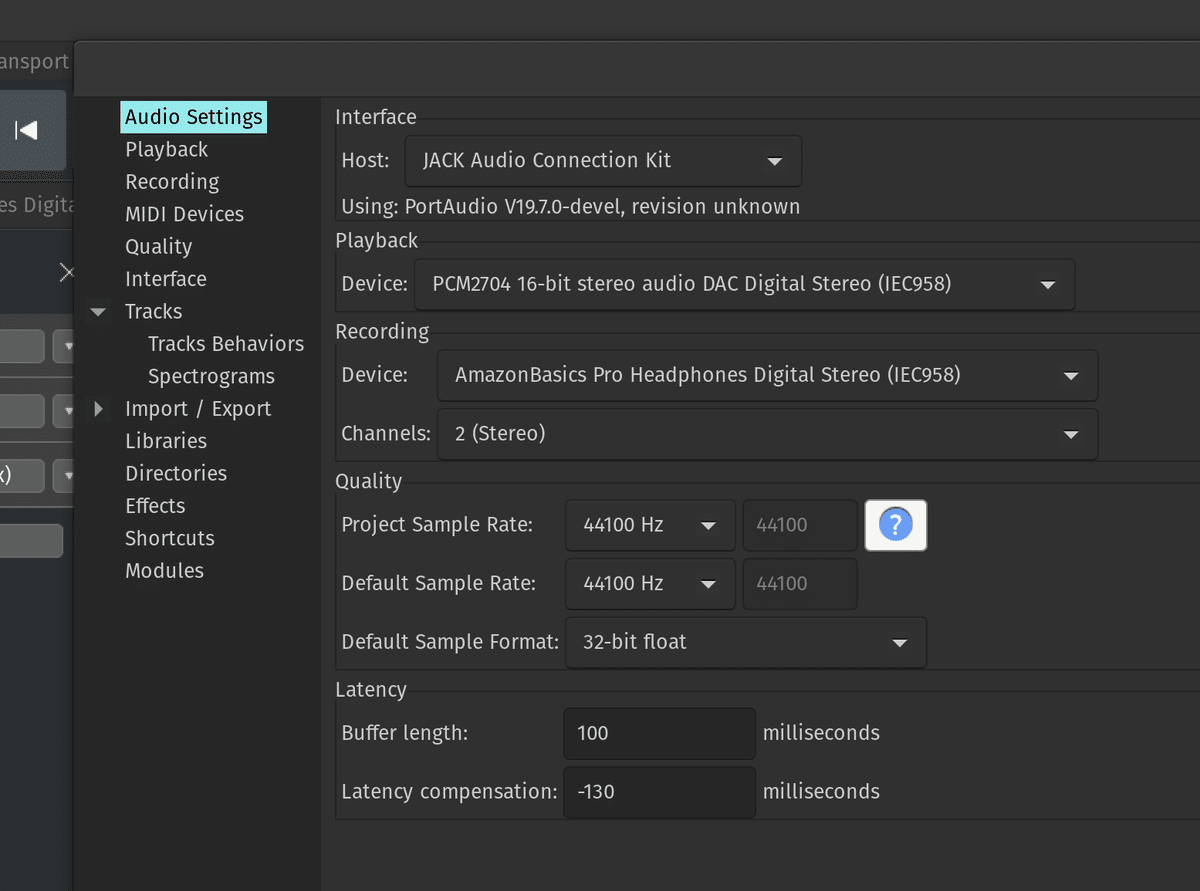
Task: Open Default Sample Format 32-bit float dropdown
Action: (746, 642)
